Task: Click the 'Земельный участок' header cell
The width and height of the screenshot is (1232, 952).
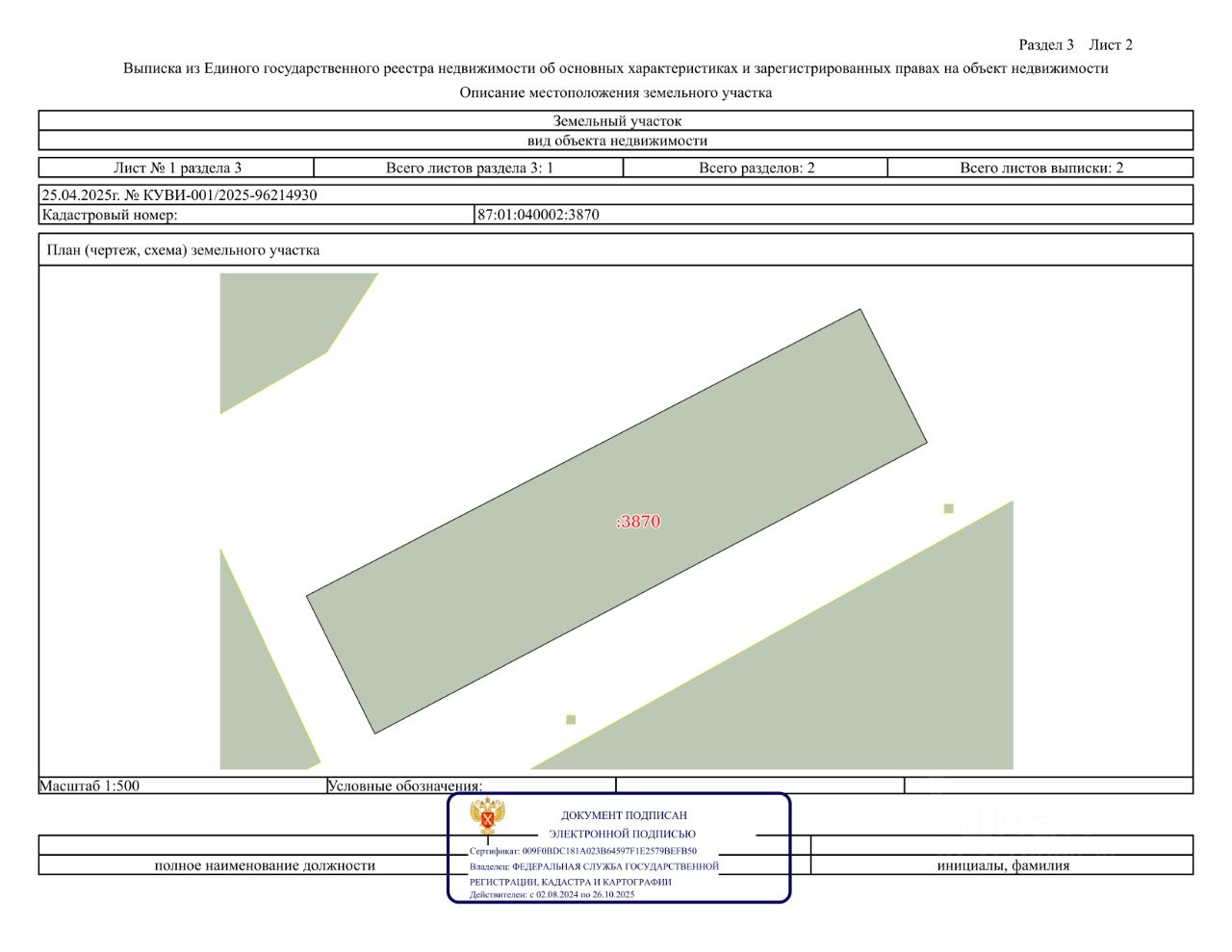Action: tap(617, 121)
